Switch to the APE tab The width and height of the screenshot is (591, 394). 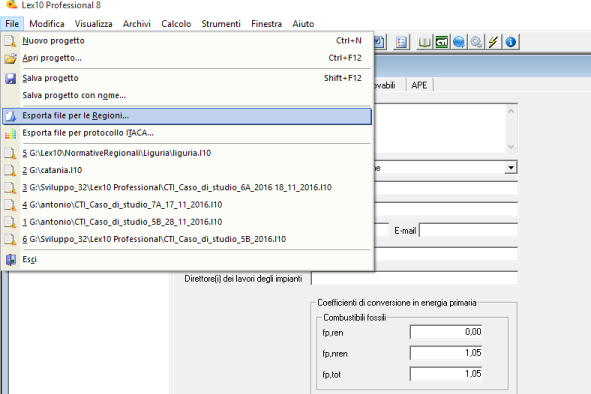click(x=419, y=85)
